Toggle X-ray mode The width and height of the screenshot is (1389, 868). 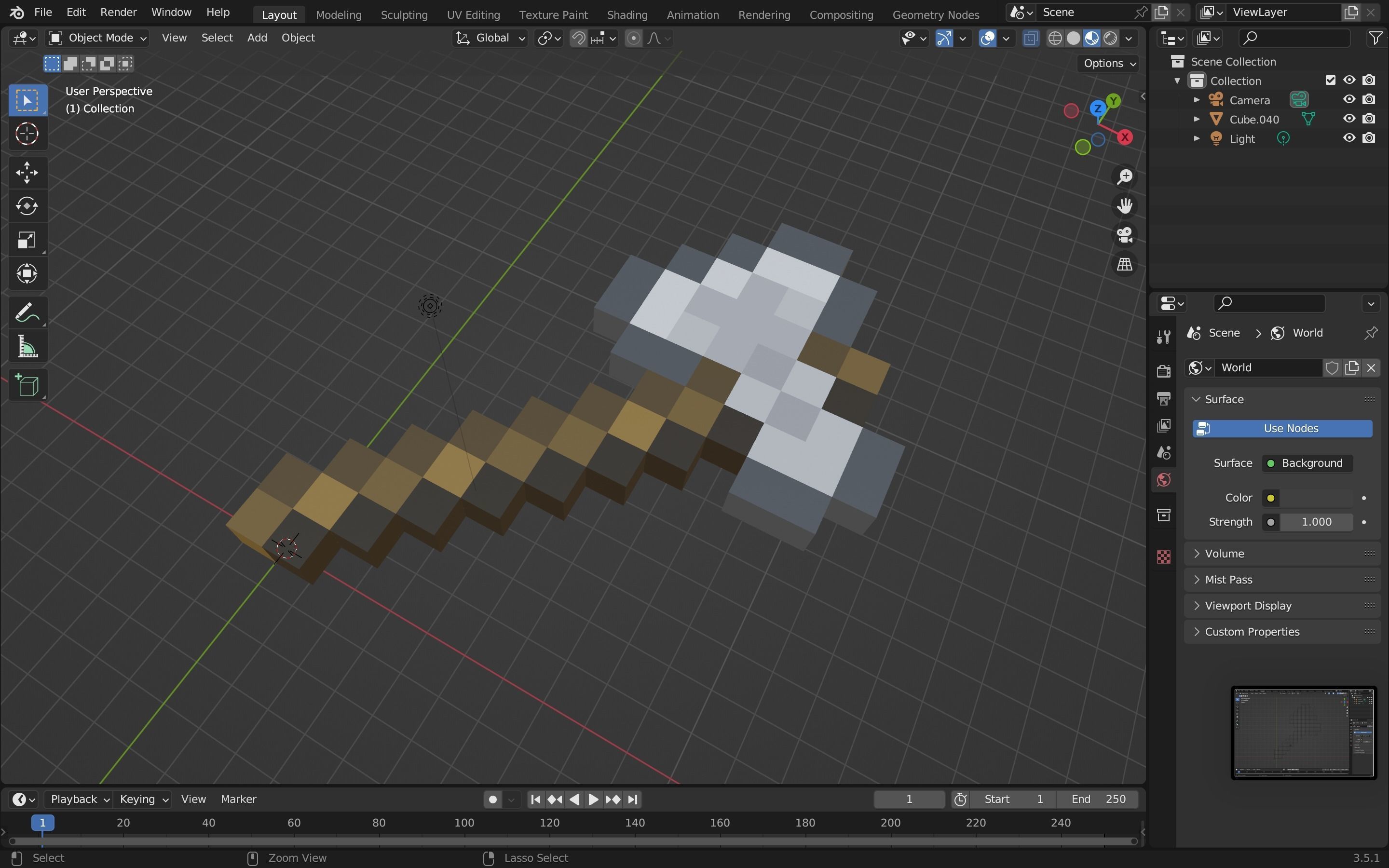(x=1030, y=39)
